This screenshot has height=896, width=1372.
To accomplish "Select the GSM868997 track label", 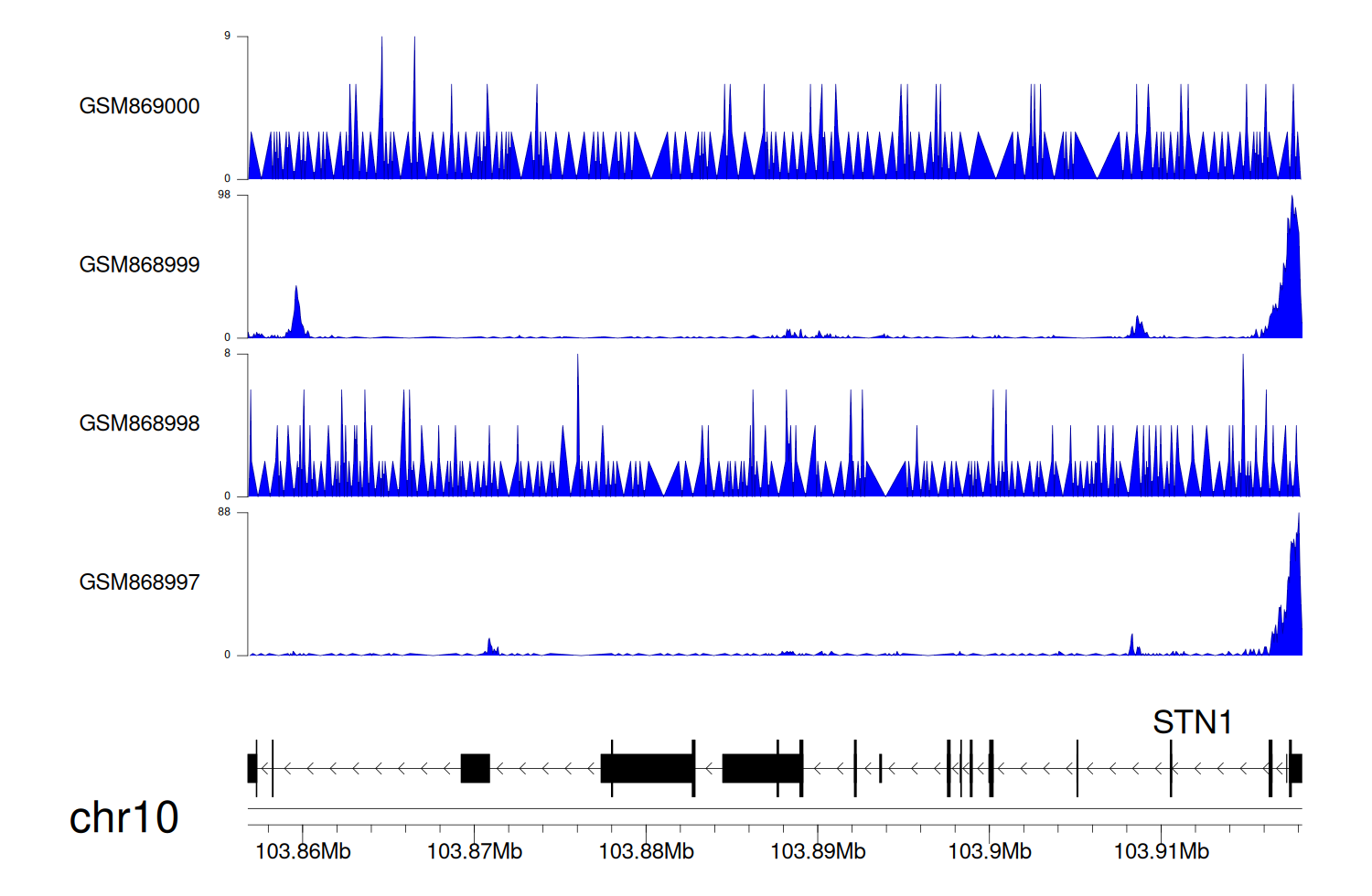I will tap(139, 582).
